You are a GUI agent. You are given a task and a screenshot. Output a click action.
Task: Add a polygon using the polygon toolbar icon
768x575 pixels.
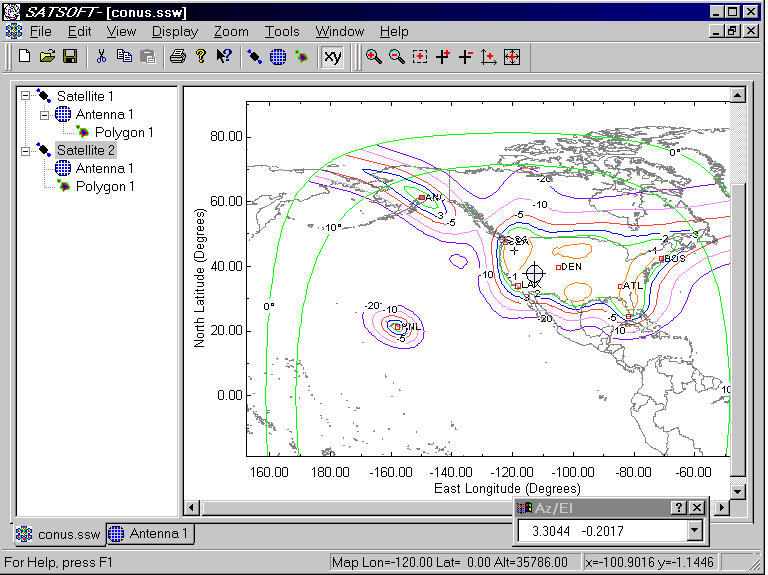coord(302,57)
